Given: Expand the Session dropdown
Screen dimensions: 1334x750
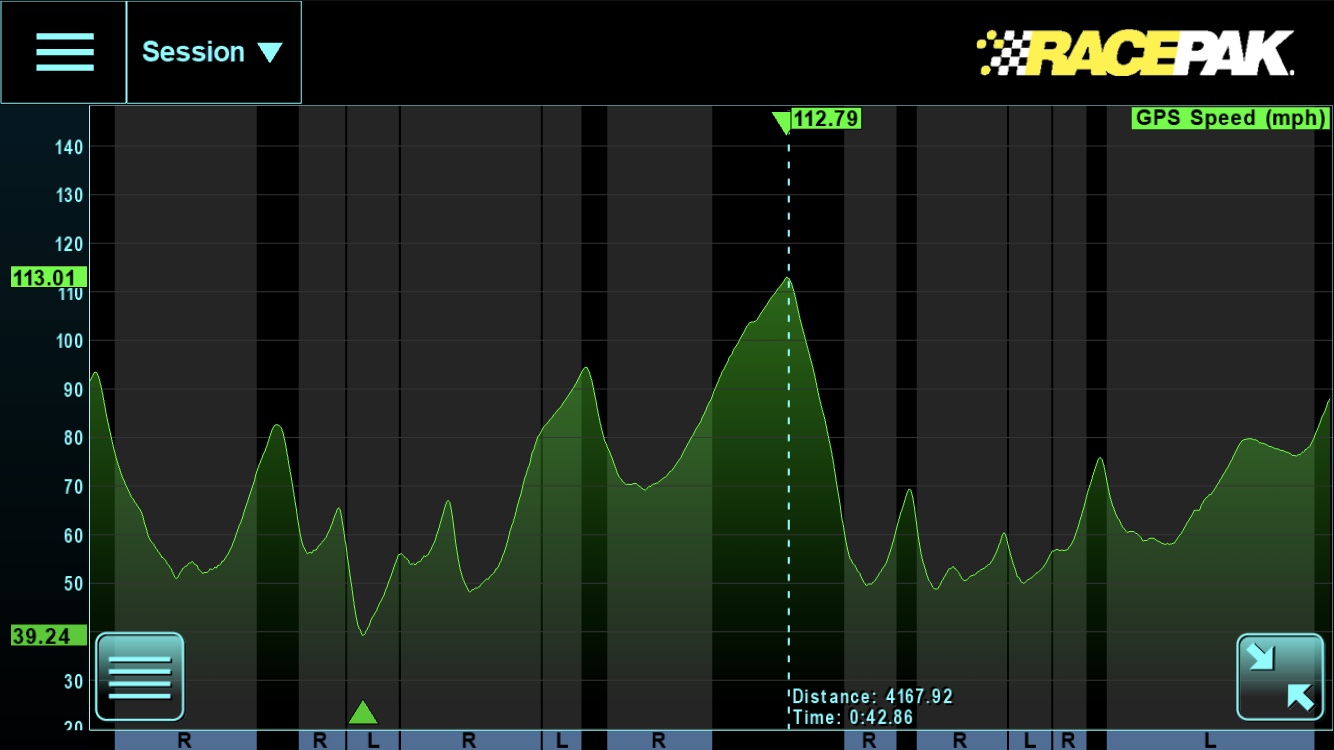Looking at the screenshot, I should (x=213, y=52).
